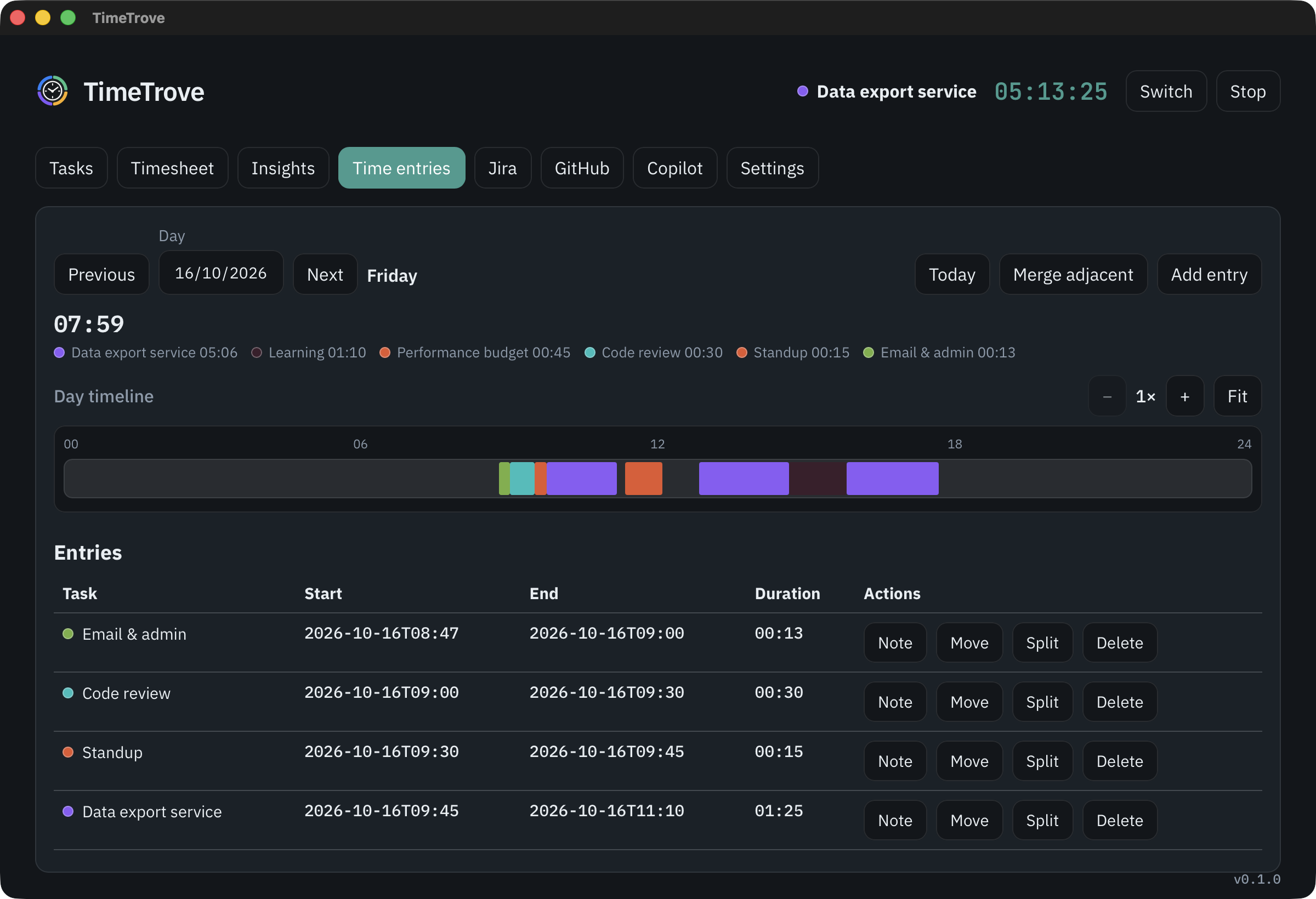Zoom in timeline with plus button
Screen dimensions: 1316x899
pos(1184,396)
